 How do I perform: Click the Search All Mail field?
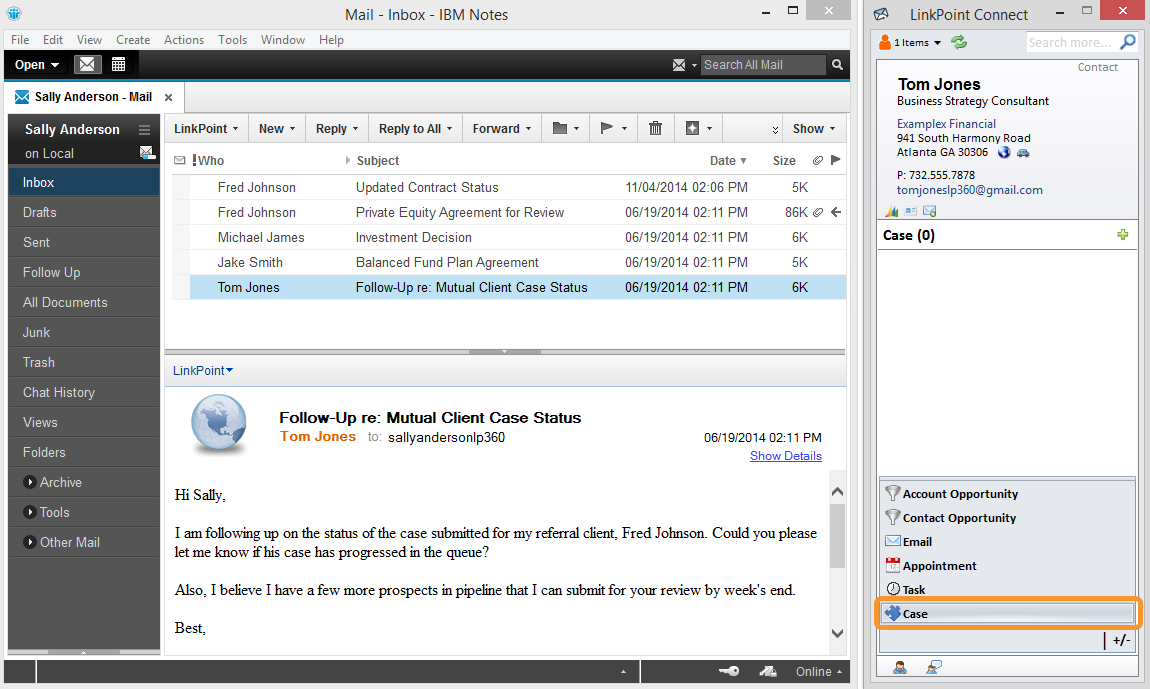(763, 65)
